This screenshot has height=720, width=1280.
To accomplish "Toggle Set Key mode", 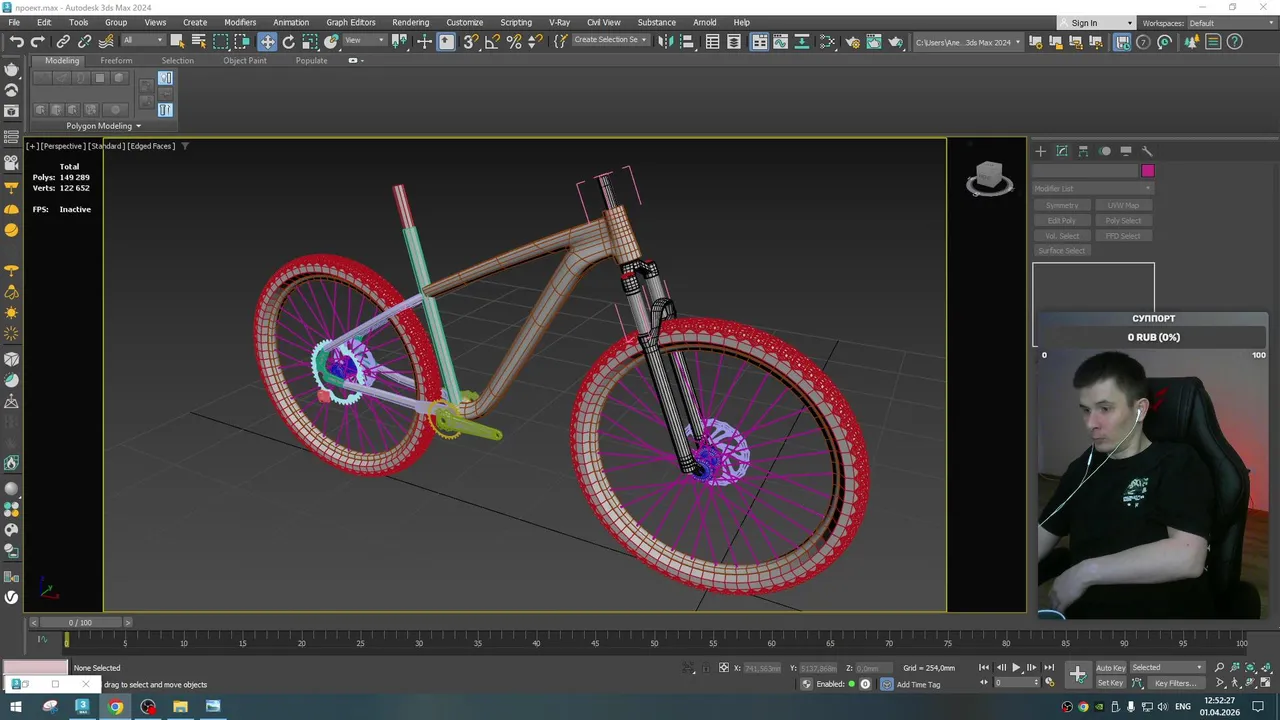I will pos(1110,683).
